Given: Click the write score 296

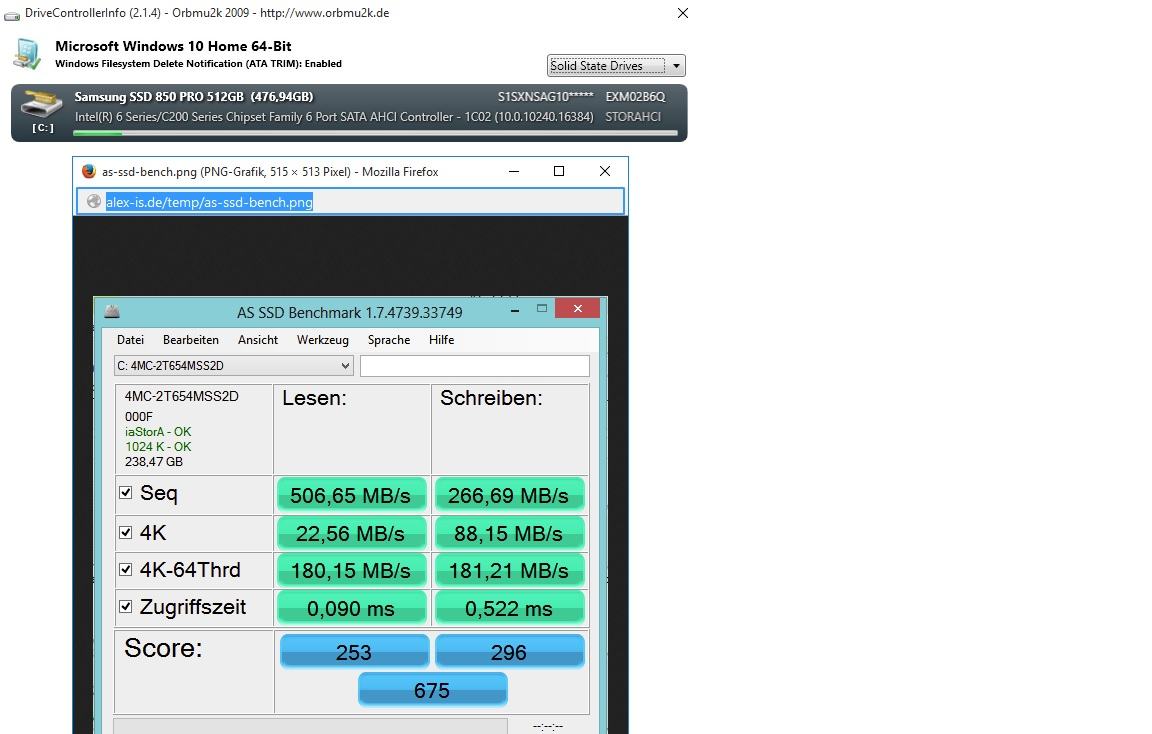Looking at the screenshot, I should tap(509, 652).
